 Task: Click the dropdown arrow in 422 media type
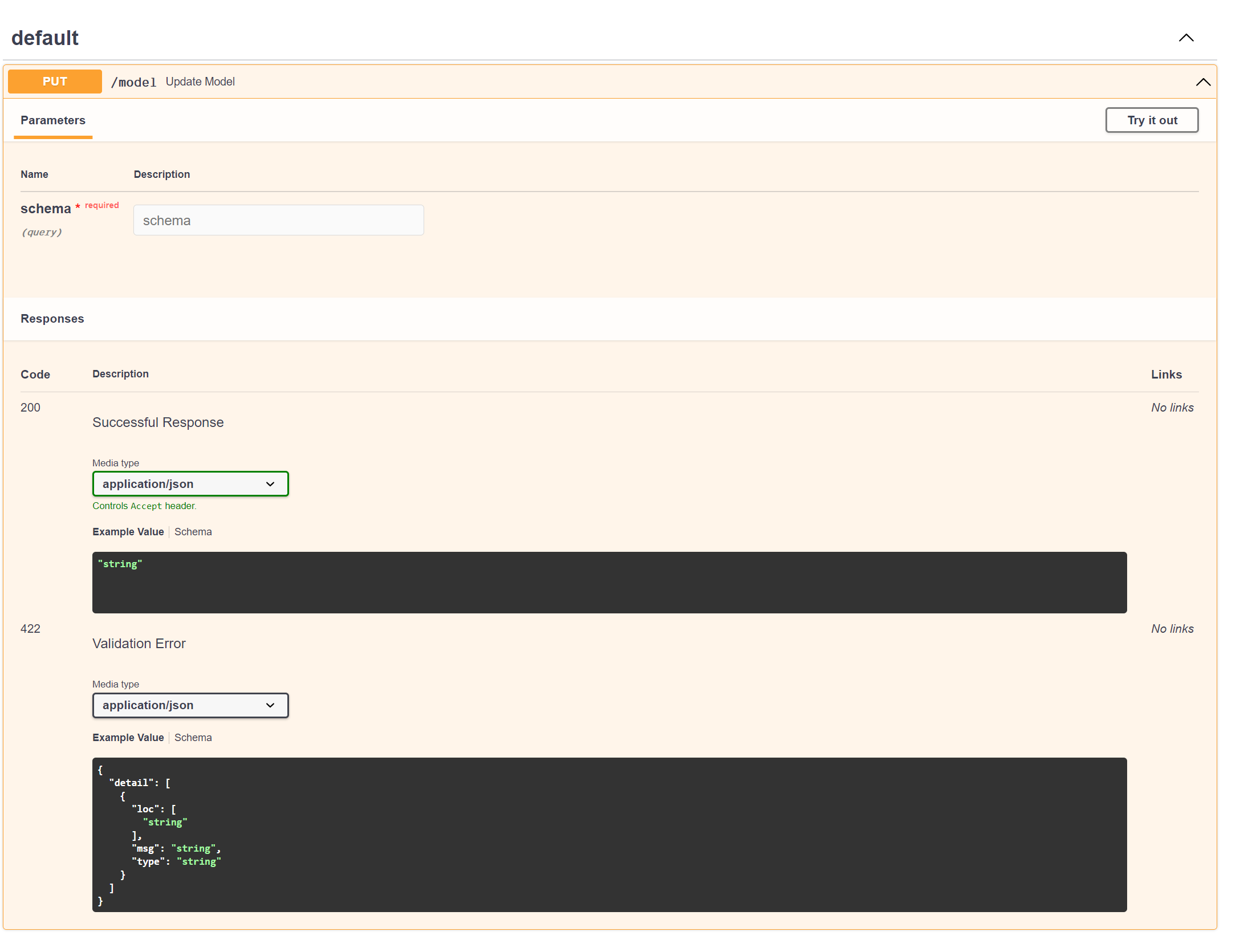coord(270,705)
